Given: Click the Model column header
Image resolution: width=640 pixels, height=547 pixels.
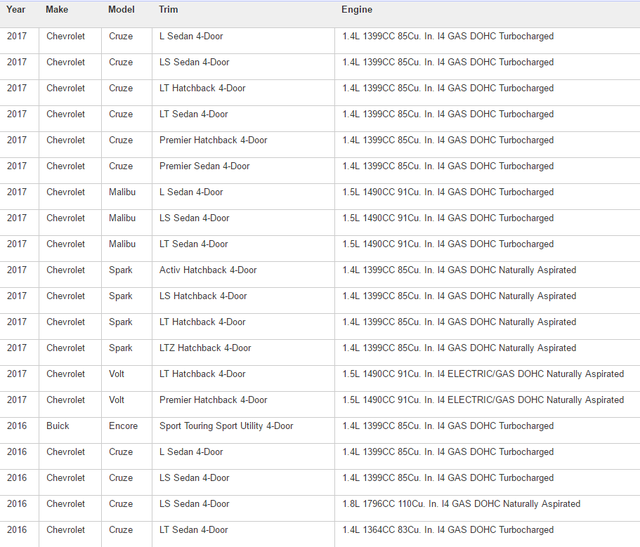Looking at the screenshot, I should [x=121, y=9].
